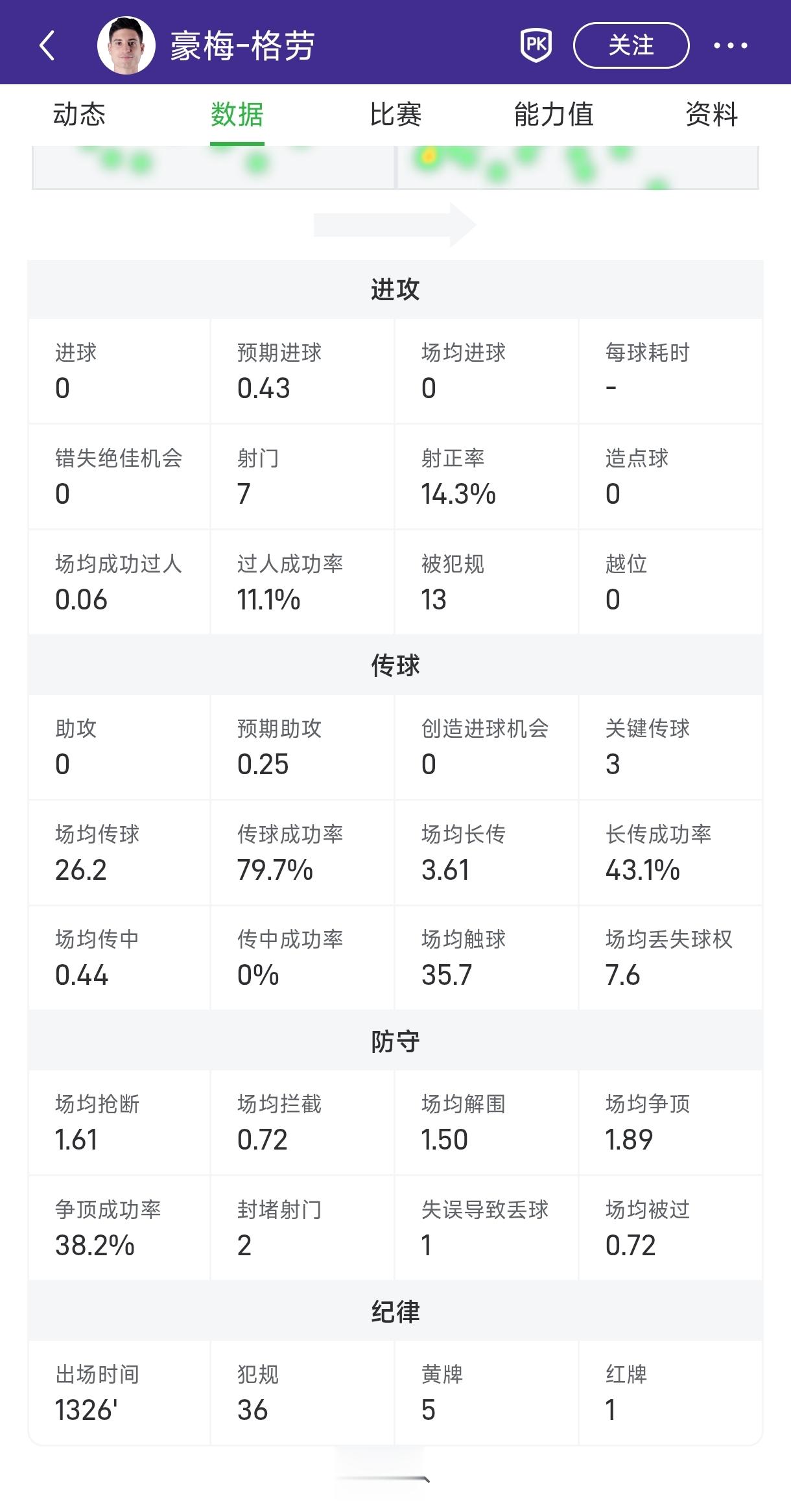Tap the attack direction arrow graphic
This screenshot has width=791, height=1512.
click(x=395, y=225)
